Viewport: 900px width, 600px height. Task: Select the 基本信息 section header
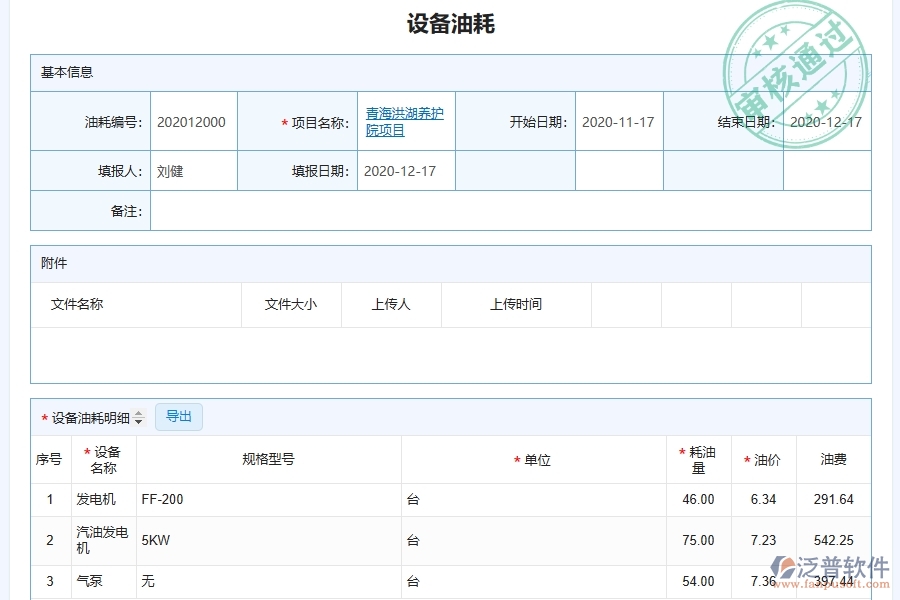click(x=60, y=71)
